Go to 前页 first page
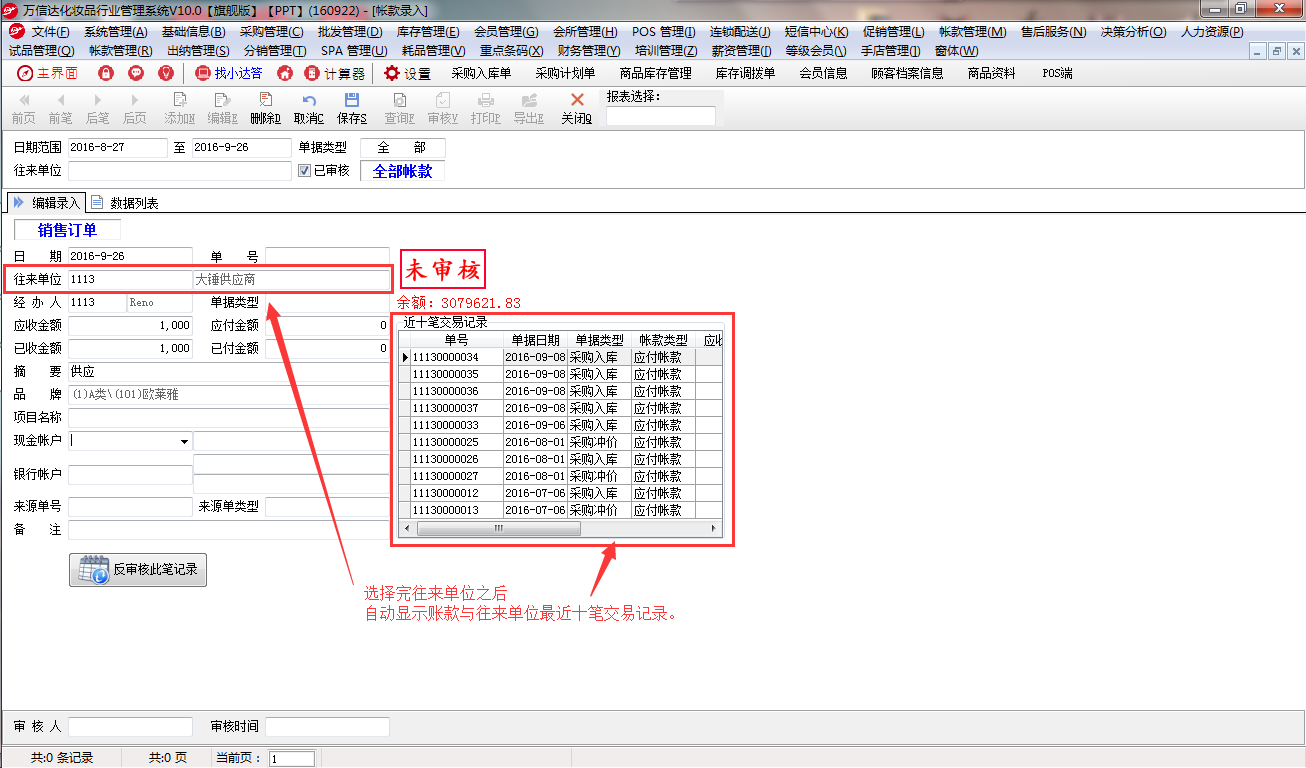1306x768 pixels. [x=23, y=108]
